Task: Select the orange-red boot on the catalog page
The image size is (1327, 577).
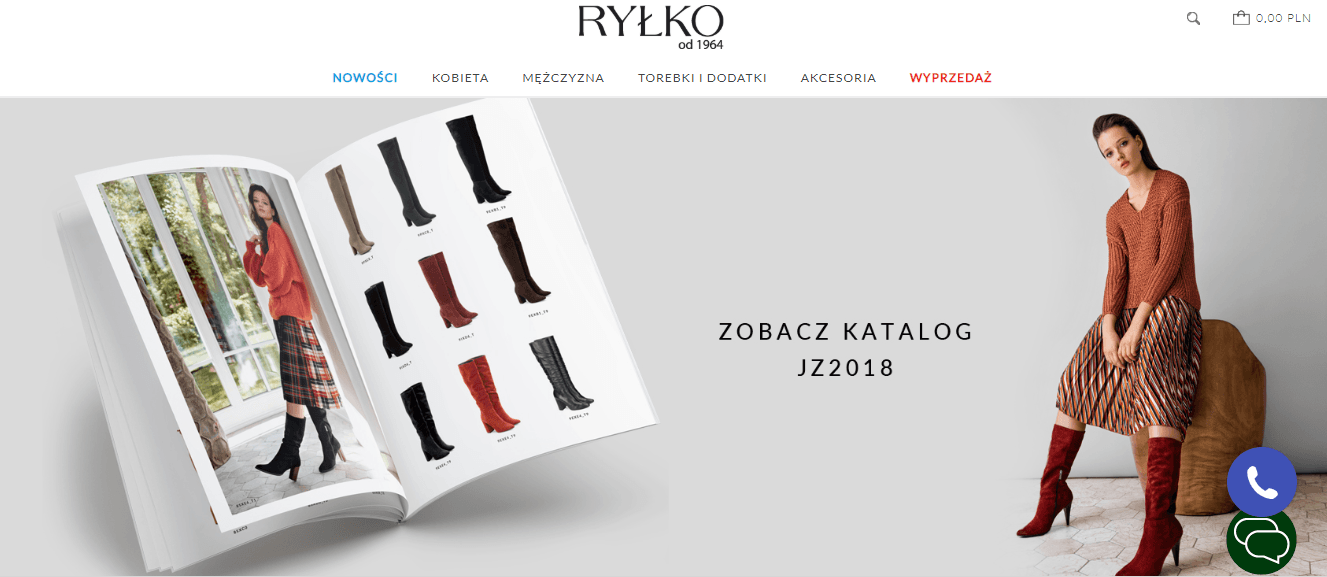Action: pos(486,397)
